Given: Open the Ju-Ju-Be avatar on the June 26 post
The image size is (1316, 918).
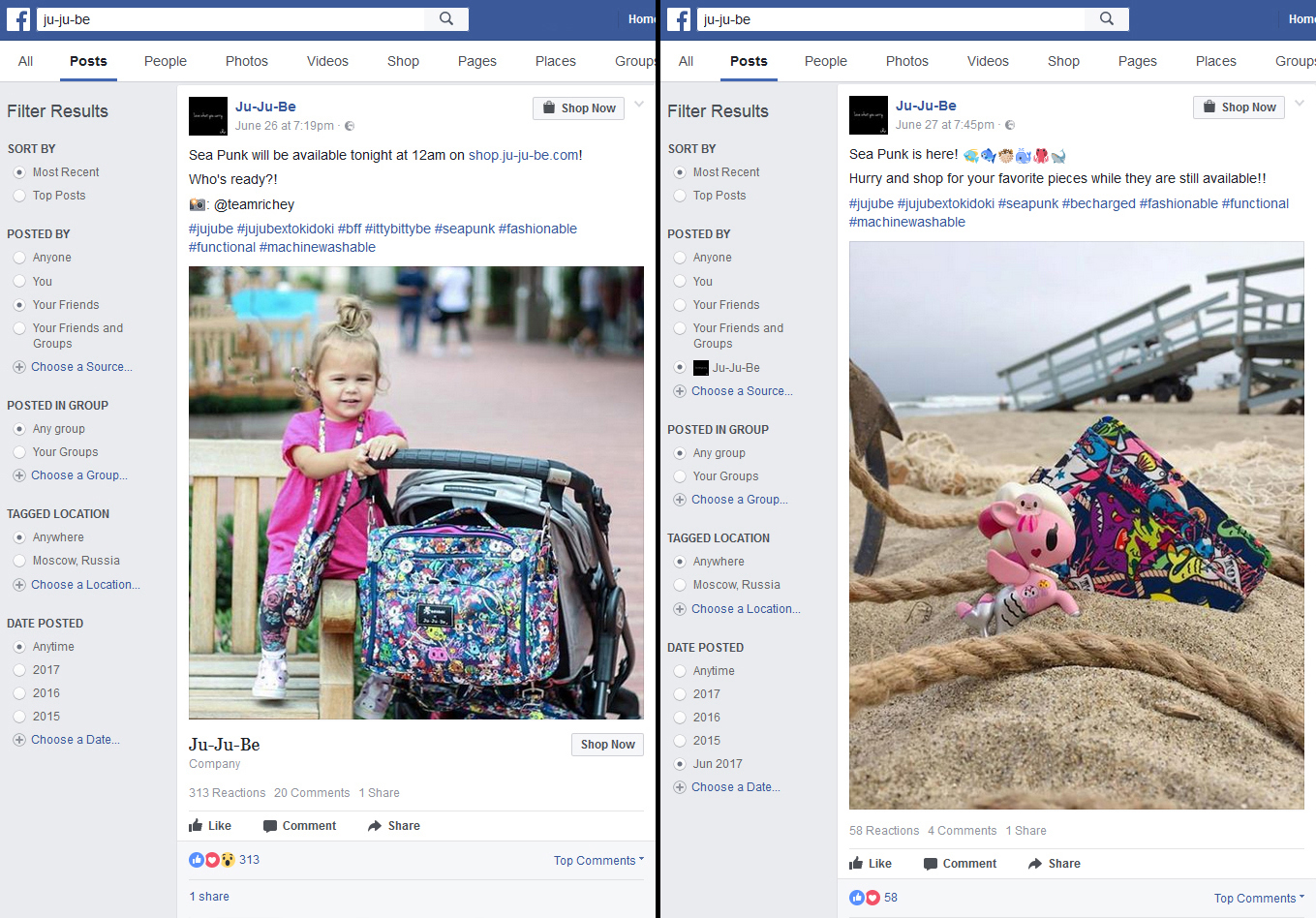Looking at the screenshot, I should tap(208, 116).
